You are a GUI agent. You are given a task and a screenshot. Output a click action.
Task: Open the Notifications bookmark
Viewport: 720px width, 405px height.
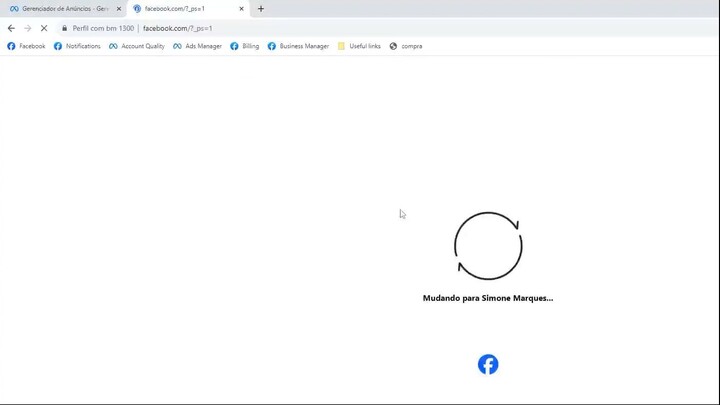[77, 46]
